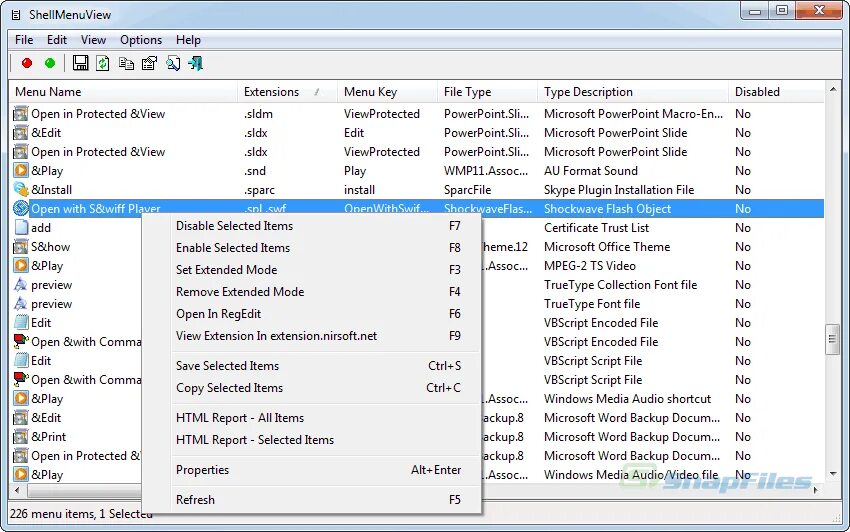Click the blank file icon of add row
This screenshot has height=532, width=850.
coord(21,228)
